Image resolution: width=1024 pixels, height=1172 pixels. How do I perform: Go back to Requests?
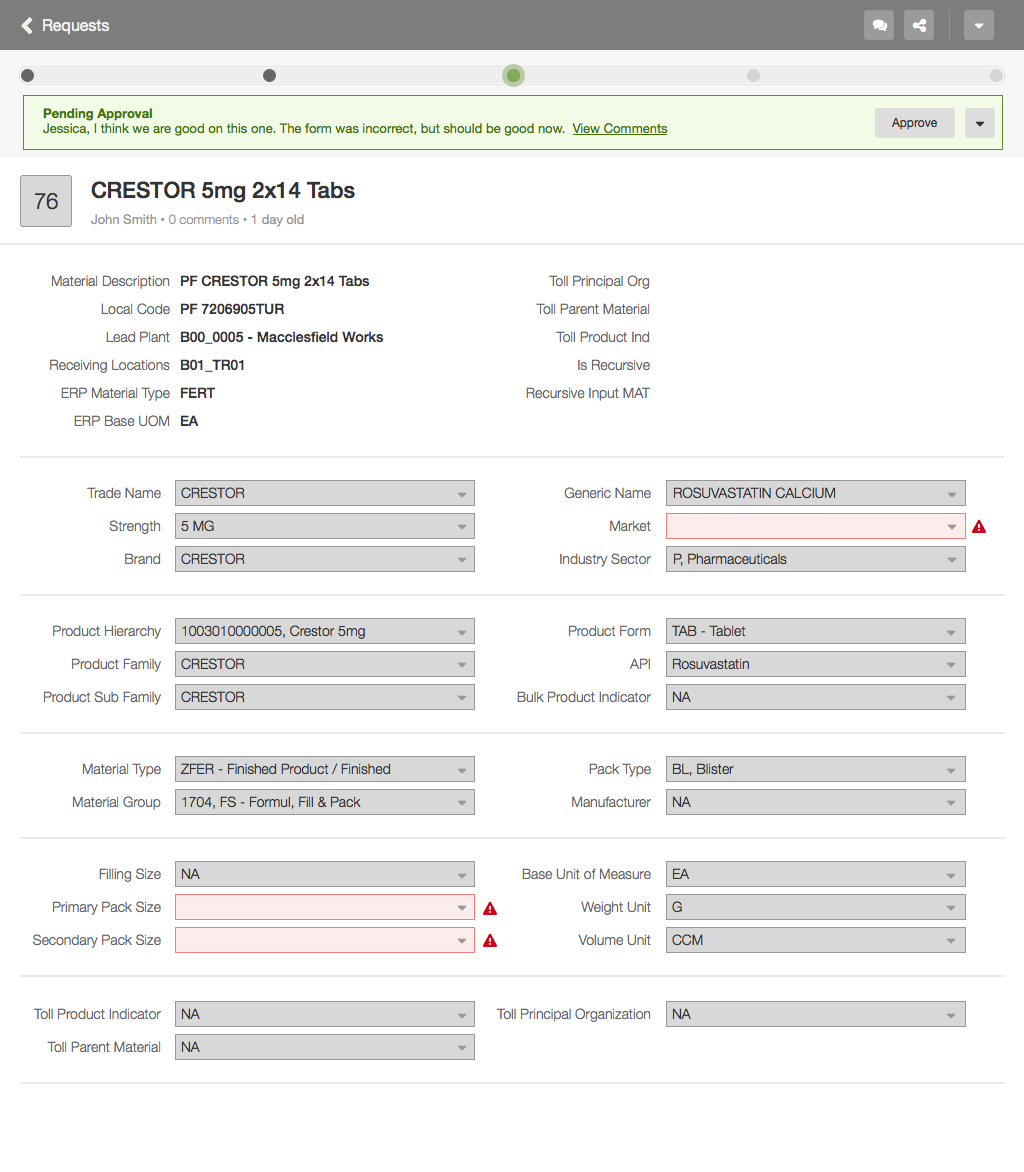(x=75, y=25)
